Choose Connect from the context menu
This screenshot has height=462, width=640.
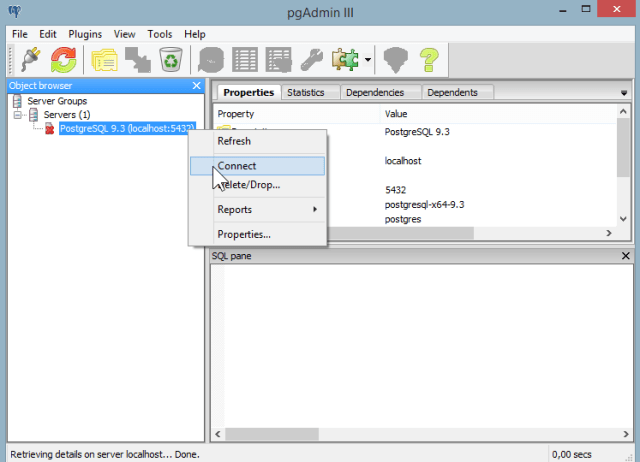(237, 166)
